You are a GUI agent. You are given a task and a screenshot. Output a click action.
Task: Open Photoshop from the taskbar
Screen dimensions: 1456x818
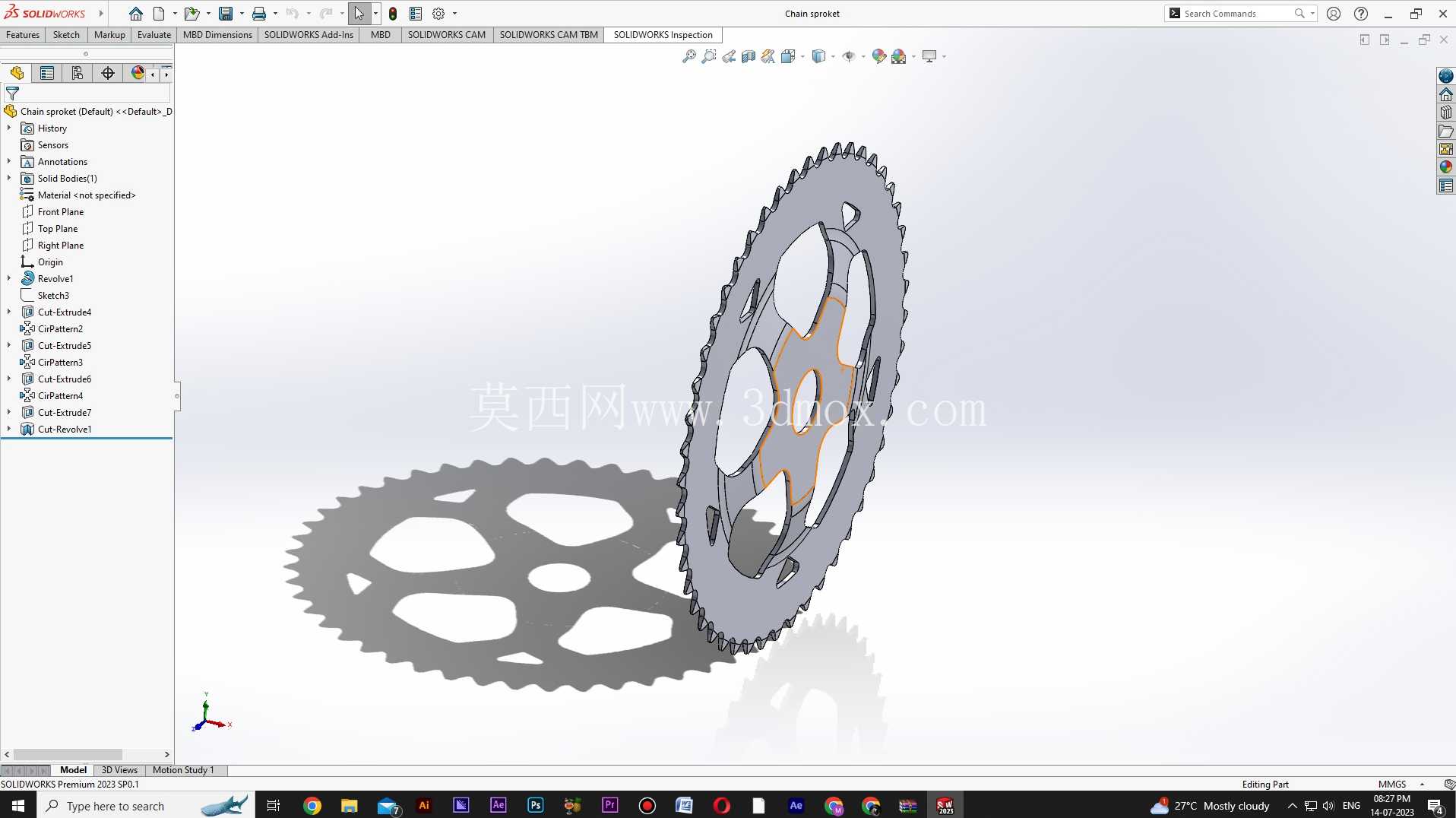[536, 806]
